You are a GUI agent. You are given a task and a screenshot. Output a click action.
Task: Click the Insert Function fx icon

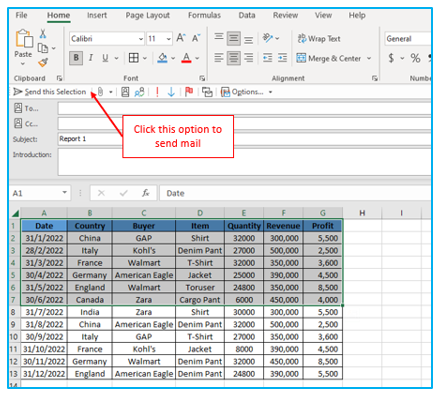(146, 193)
